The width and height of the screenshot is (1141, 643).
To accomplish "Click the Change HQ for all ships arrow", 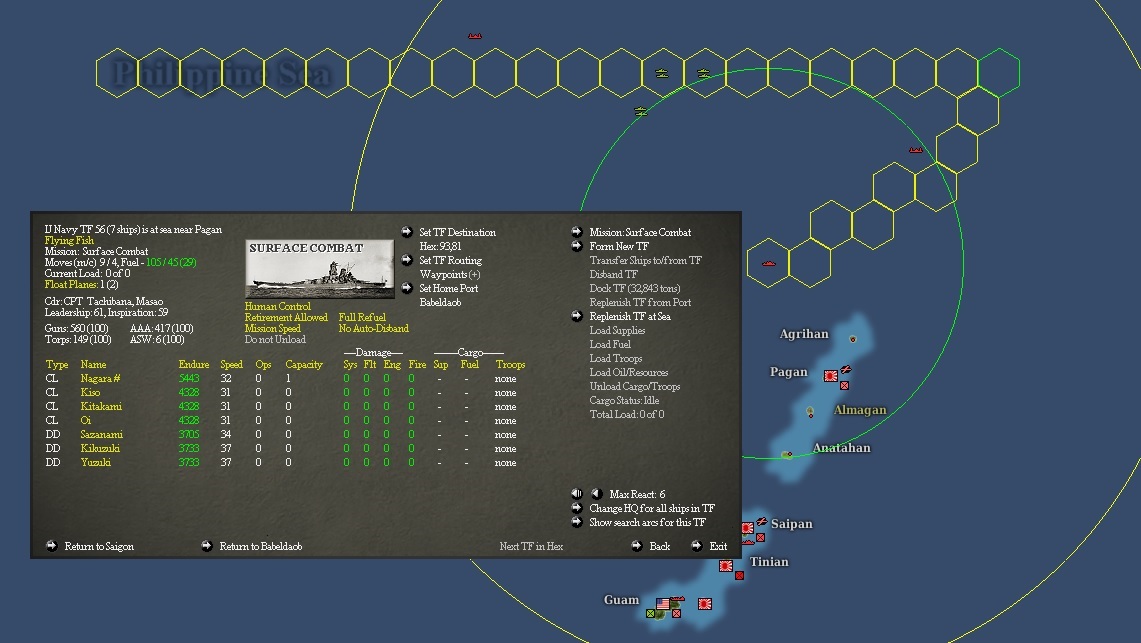I will [x=577, y=508].
